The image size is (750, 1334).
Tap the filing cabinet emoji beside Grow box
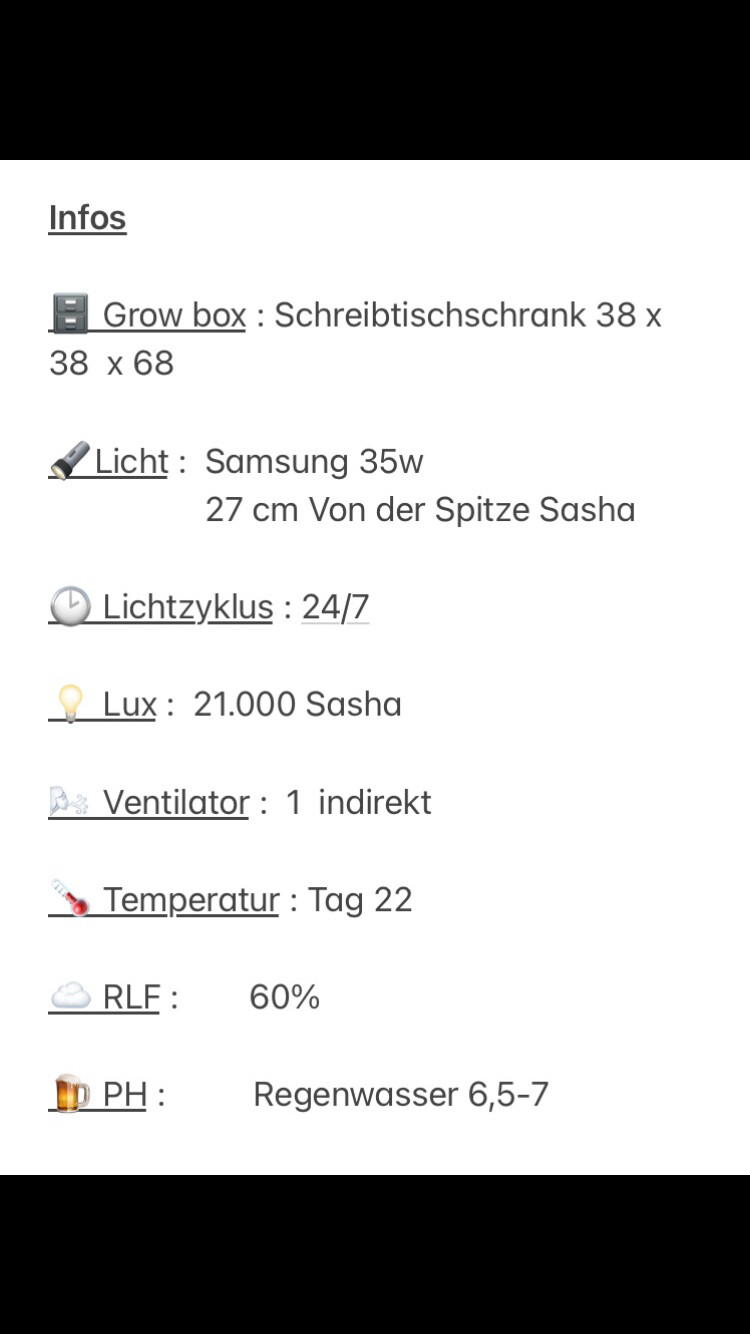pyautogui.click(x=69, y=314)
